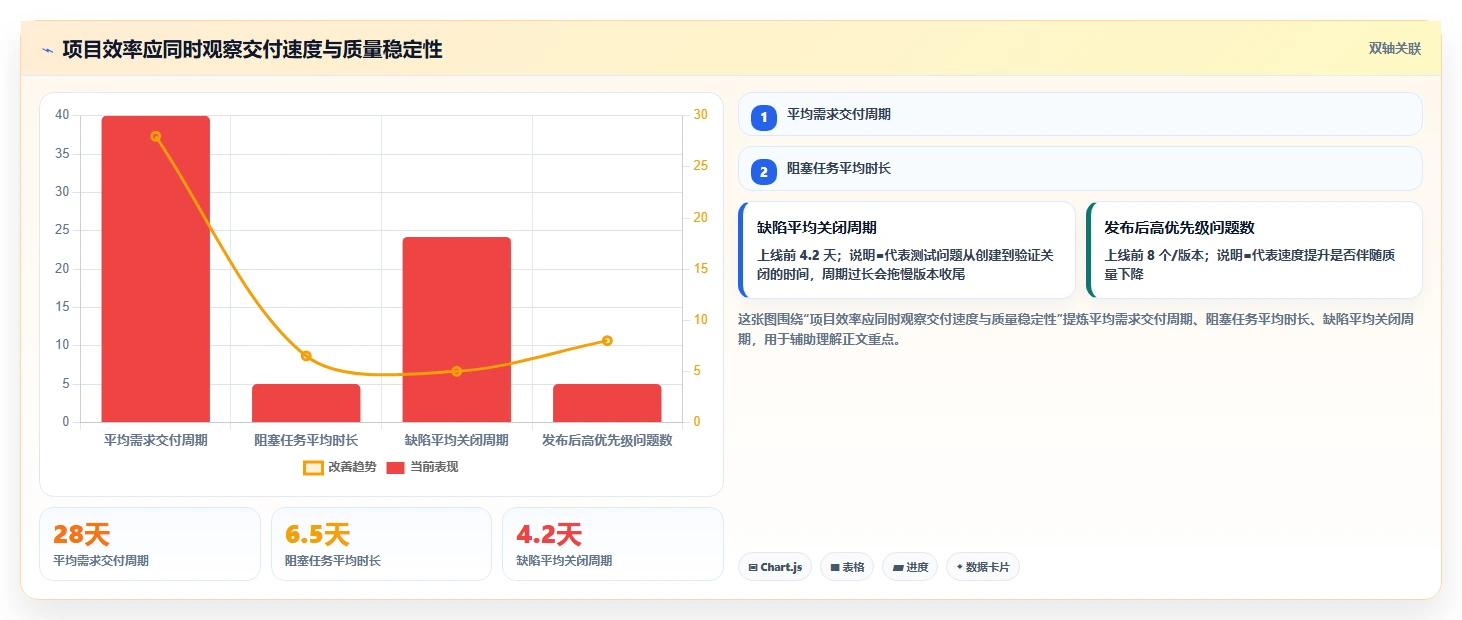Image resolution: width=1462 pixels, height=620 pixels.
Task: Click the number 1 badge icon
Action: coord(764,117)
